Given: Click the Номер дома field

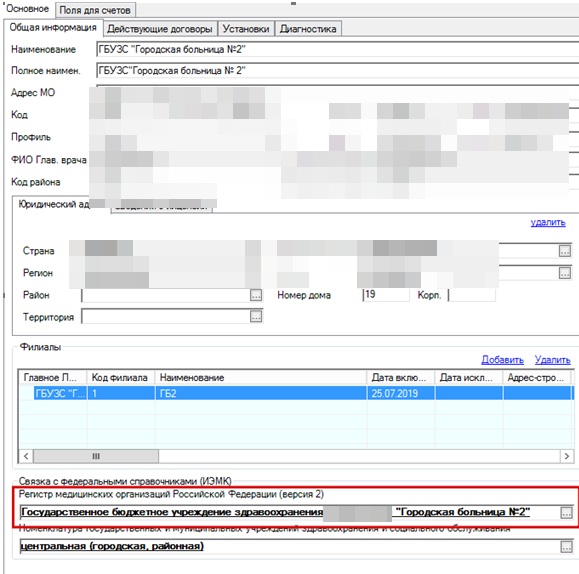Looking at the screenshot, I should 386,295.
